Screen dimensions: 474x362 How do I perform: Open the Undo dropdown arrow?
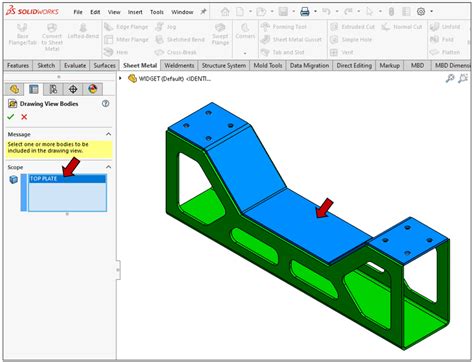337,12
